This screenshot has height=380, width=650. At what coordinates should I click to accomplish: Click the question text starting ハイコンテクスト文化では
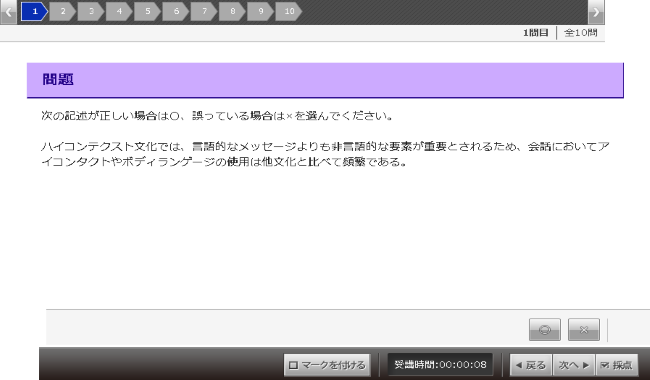coord(325,154)
